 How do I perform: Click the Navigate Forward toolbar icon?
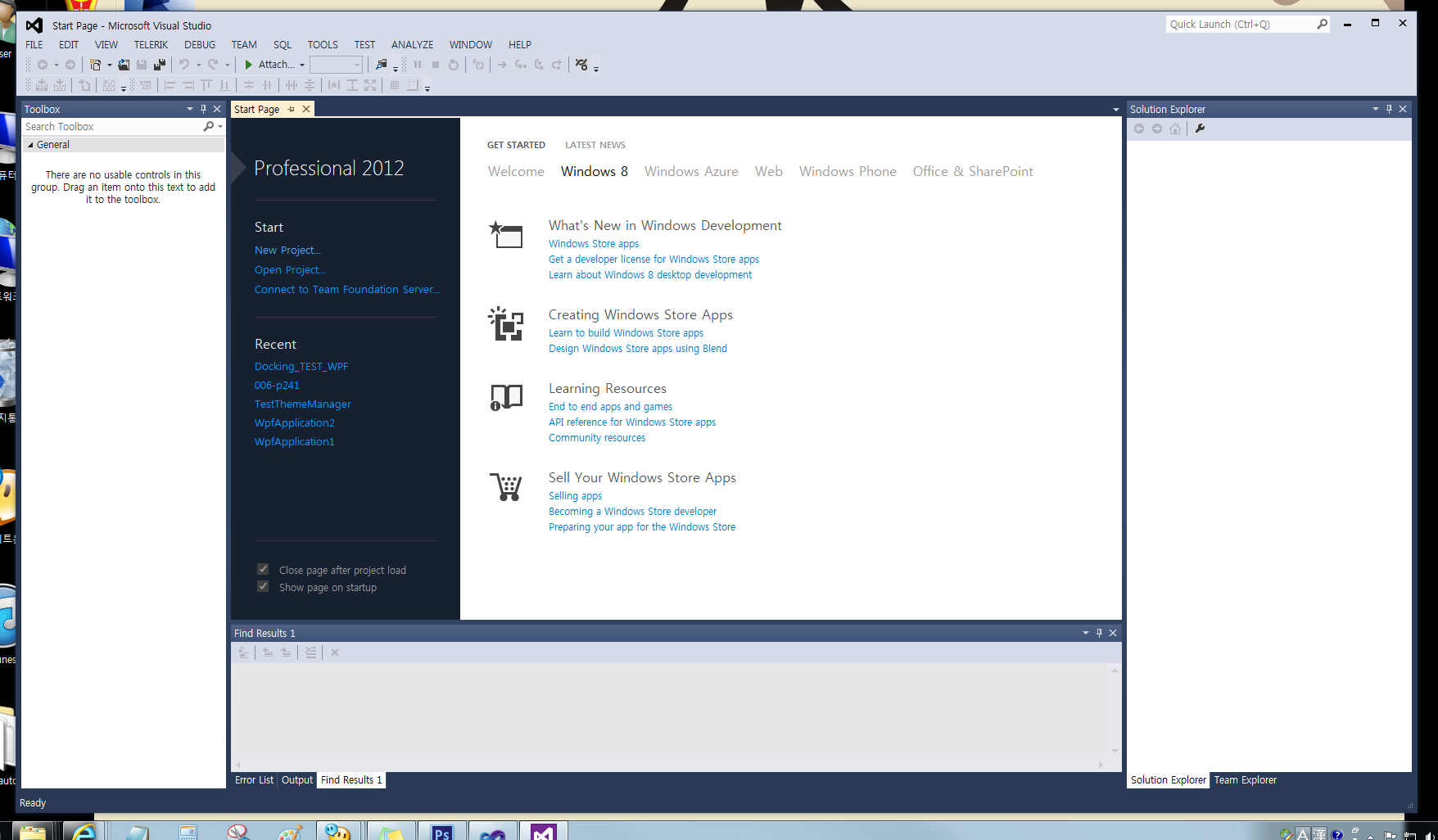click(x=70, y=65)
